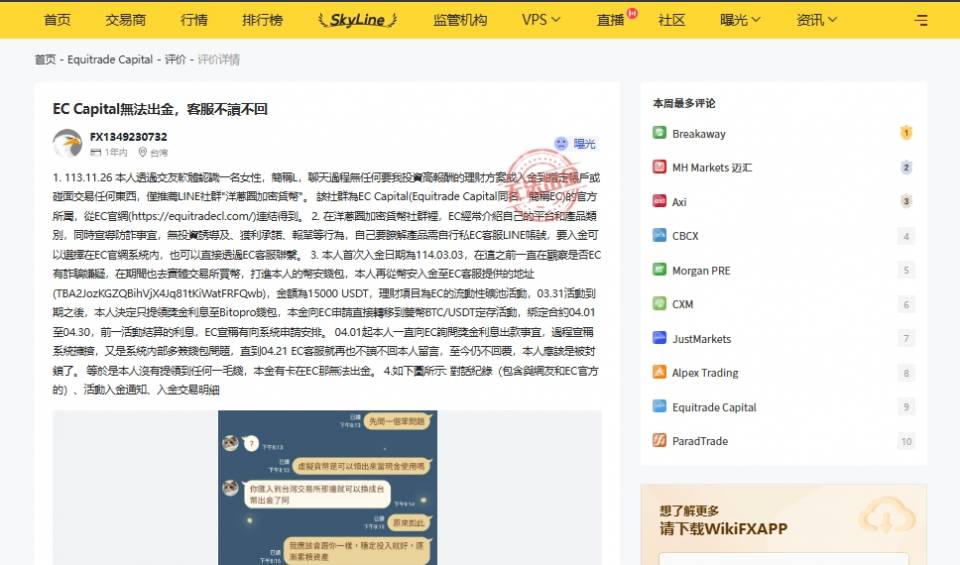Click the Equitrade Capital breadcrumb link

110,59
